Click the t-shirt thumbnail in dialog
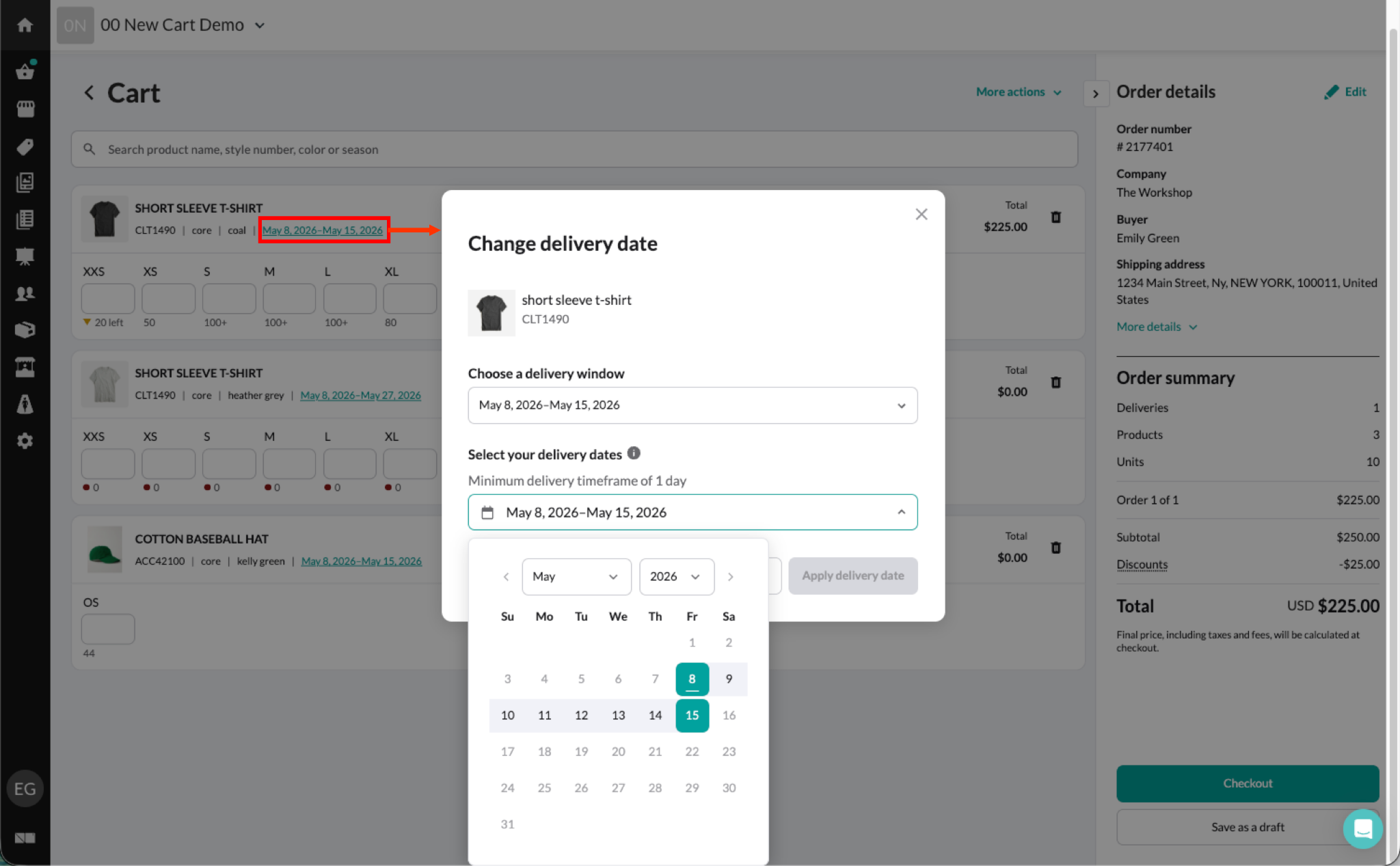Screen dimensions: 1400x866 (x=491, y=313)
